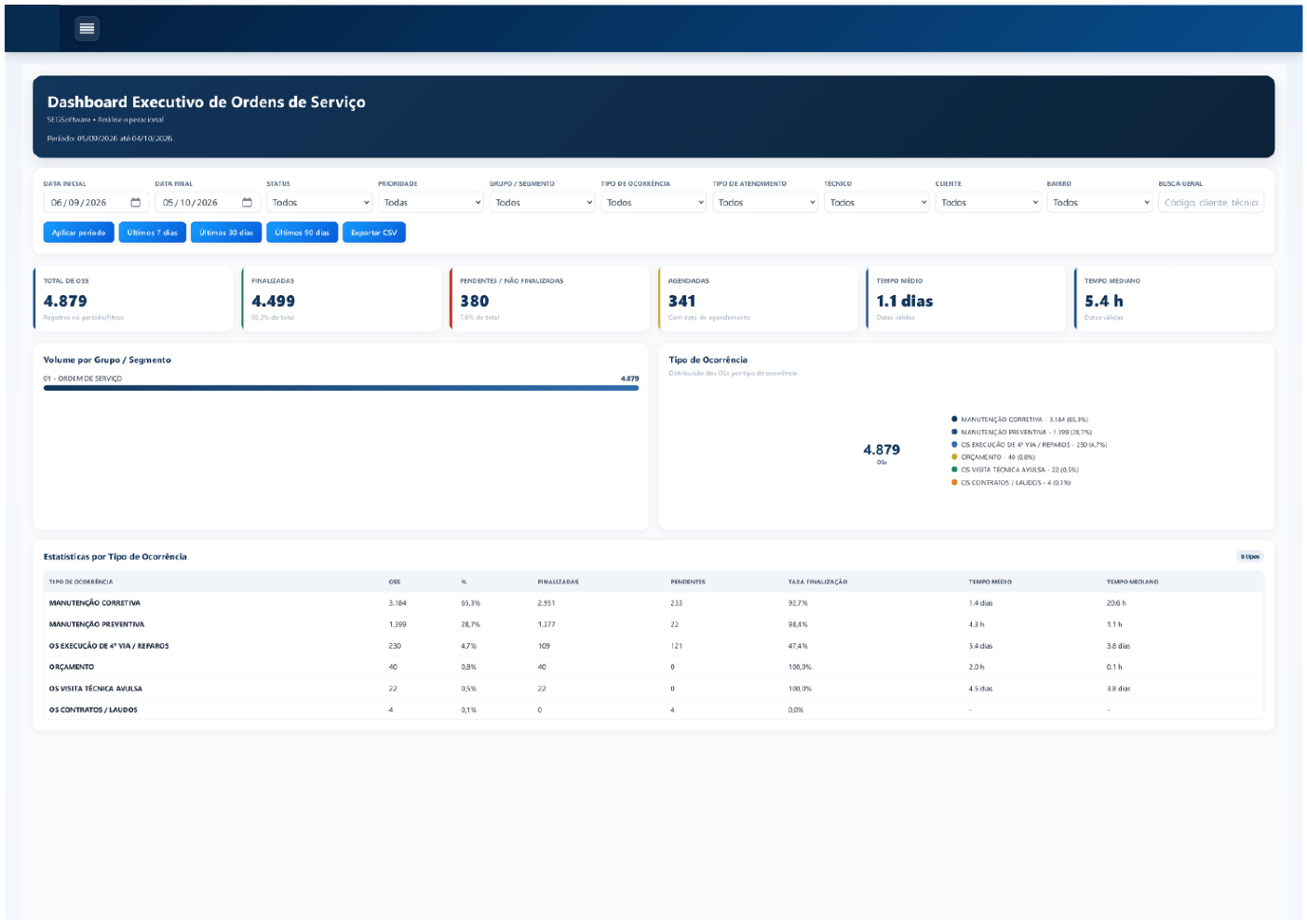This screenshot has width=1307, height=924.
Task: Click the 01 - Ordem de Serviço volume bar
Action: point(341,388)
